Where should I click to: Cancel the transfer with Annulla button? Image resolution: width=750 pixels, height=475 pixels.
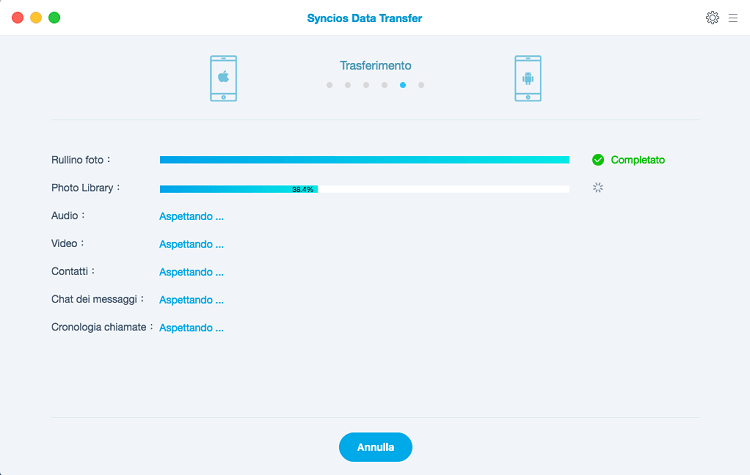coord(375,447)
